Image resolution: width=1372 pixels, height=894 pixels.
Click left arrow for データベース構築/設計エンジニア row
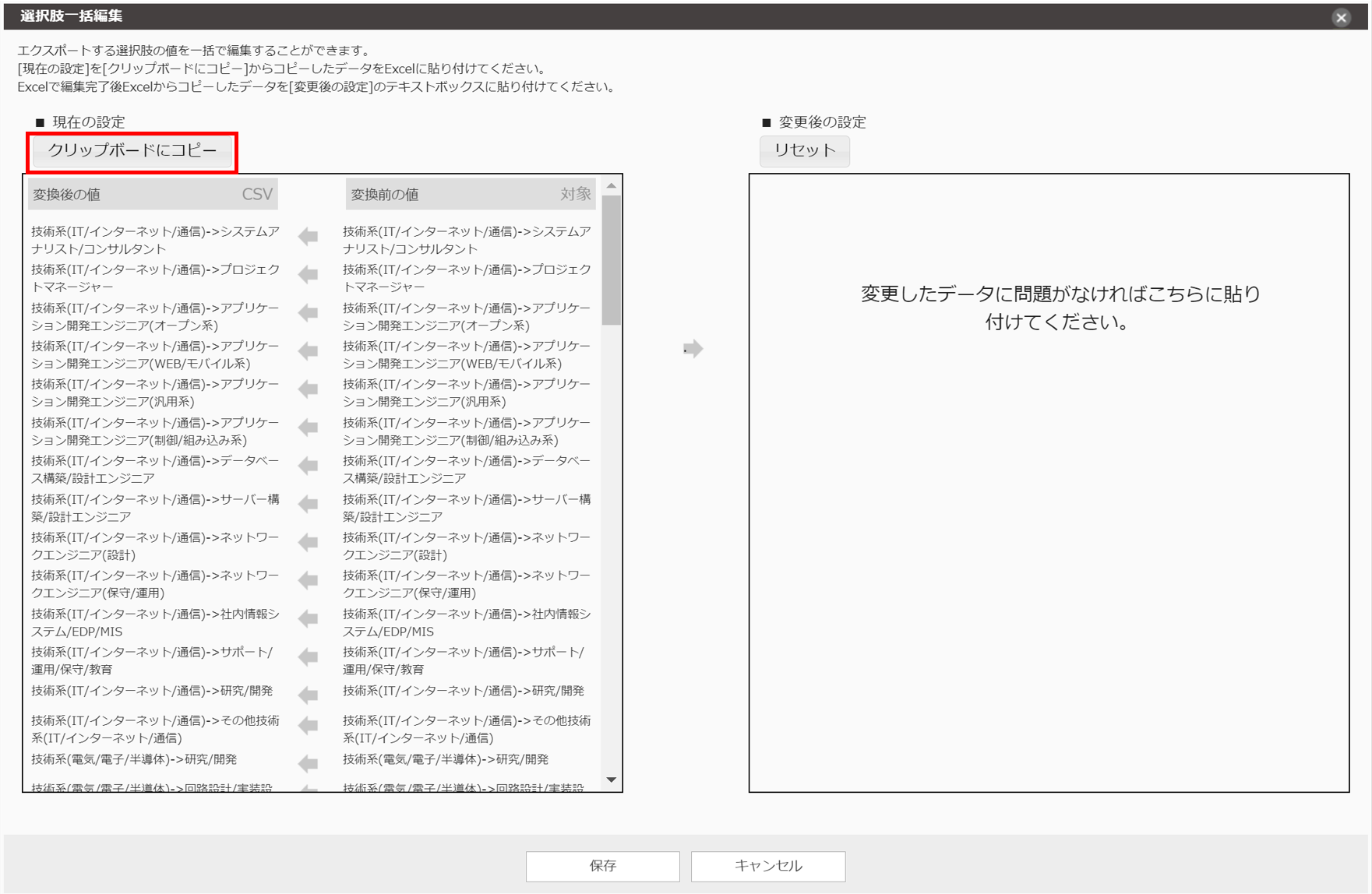pyautogui.click(x=309, y=466)
